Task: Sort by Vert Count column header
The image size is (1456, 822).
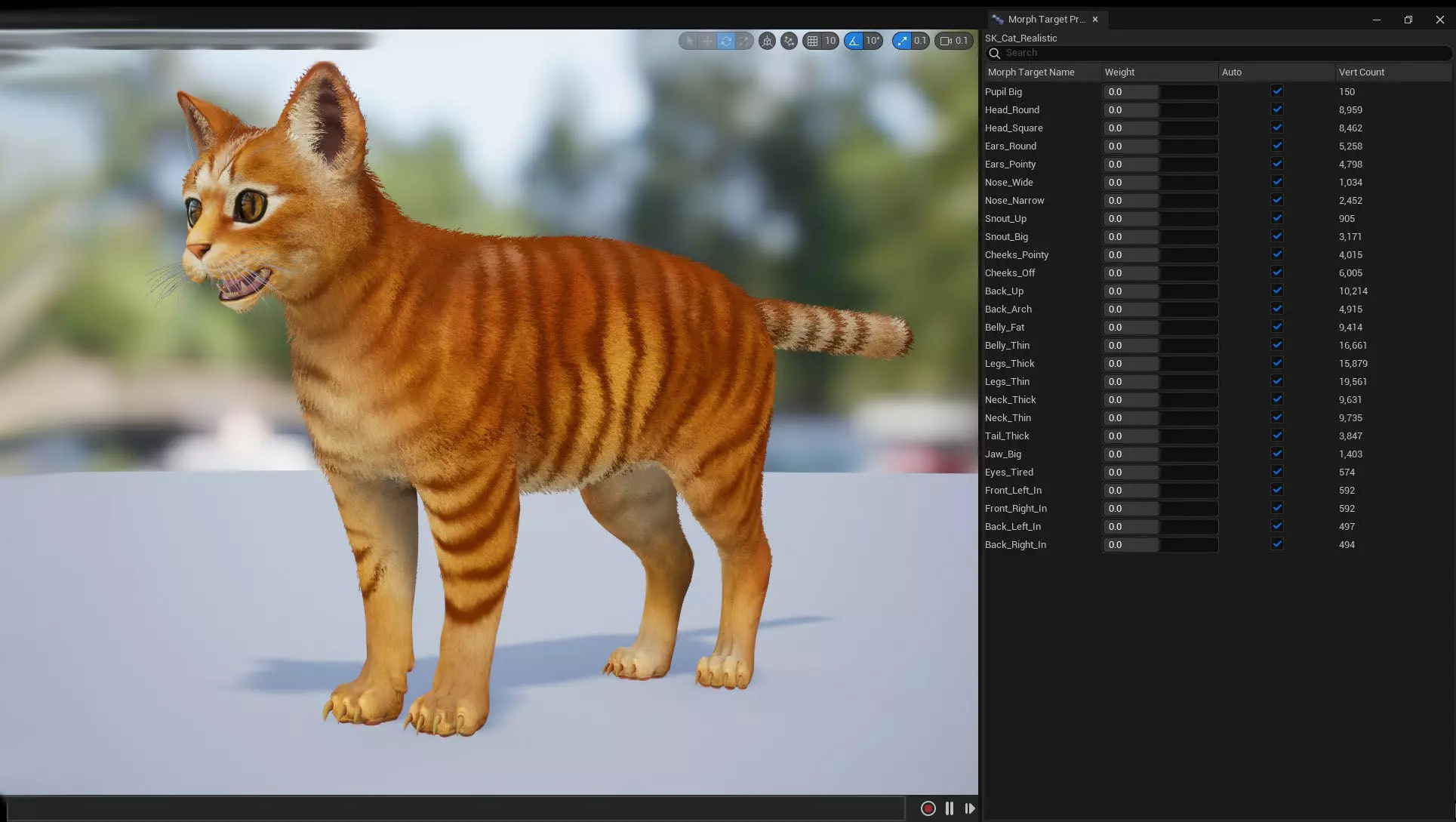Action: [x=1361, y=72]
